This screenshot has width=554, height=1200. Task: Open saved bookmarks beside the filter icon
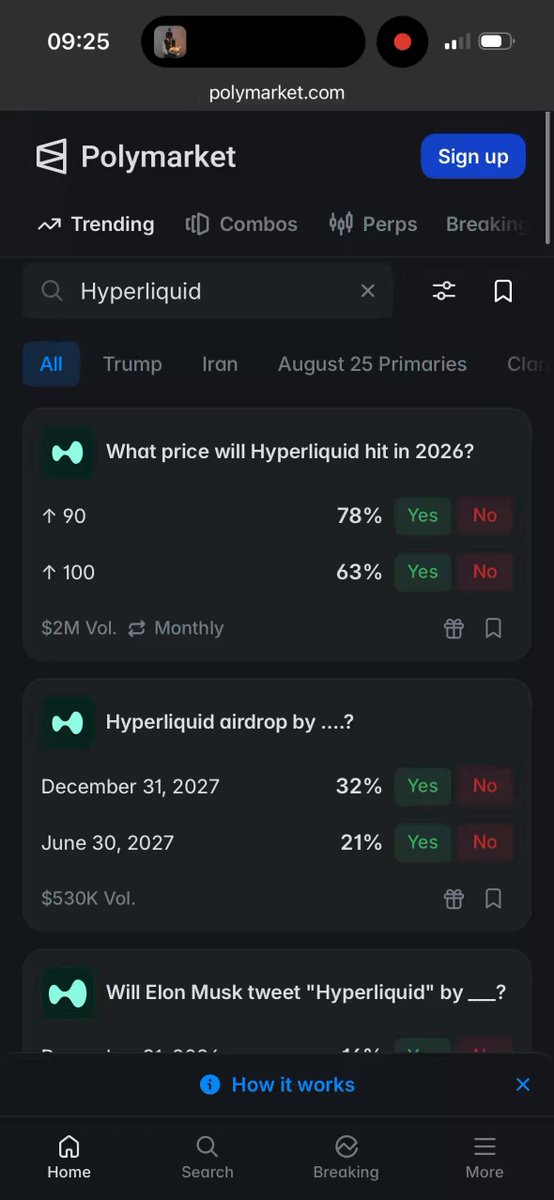tap(503, 291)
